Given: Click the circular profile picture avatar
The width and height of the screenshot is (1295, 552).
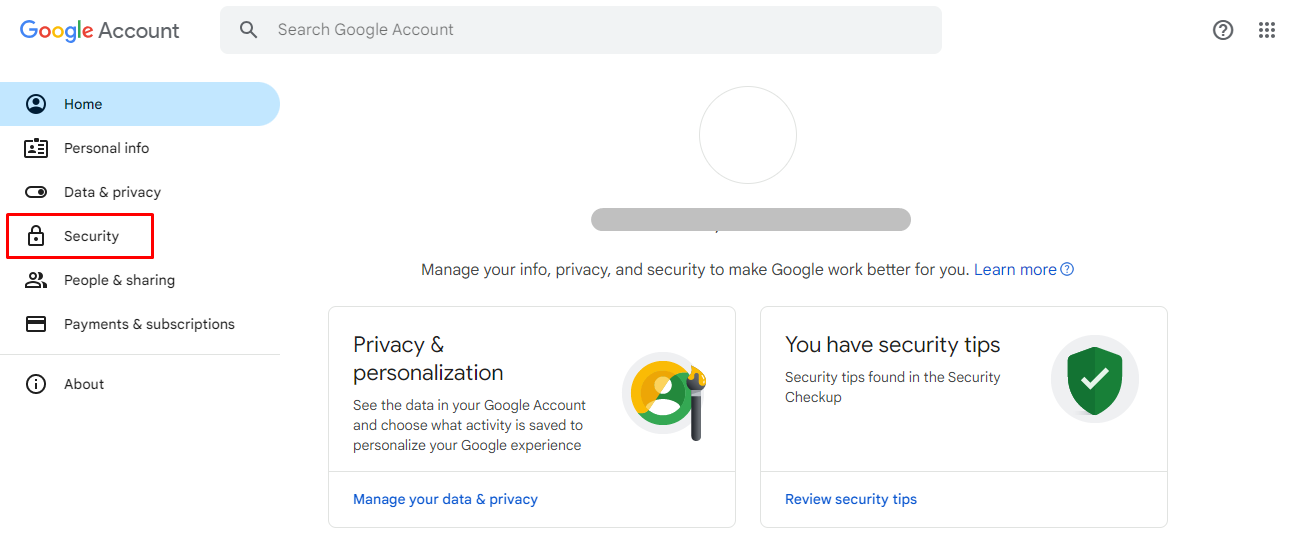Looking at the screenshot, I should 748,135.
